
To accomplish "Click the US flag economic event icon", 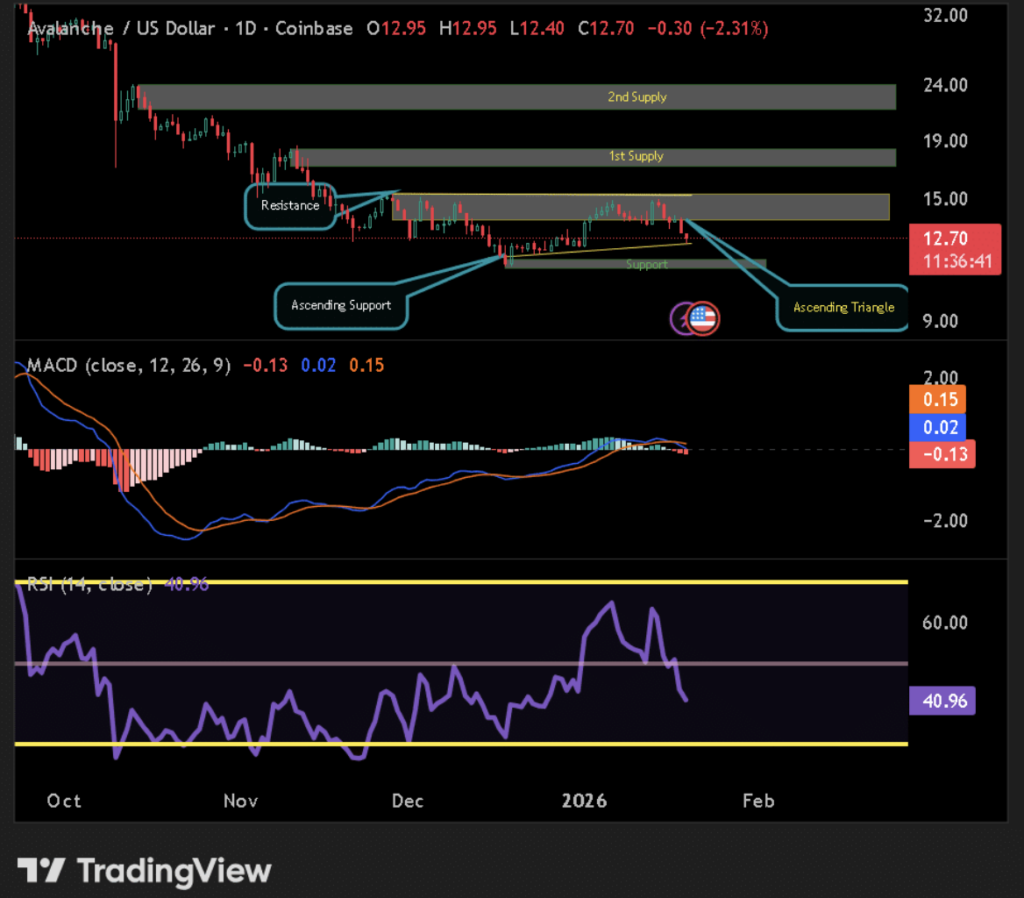I will (705, 319).
